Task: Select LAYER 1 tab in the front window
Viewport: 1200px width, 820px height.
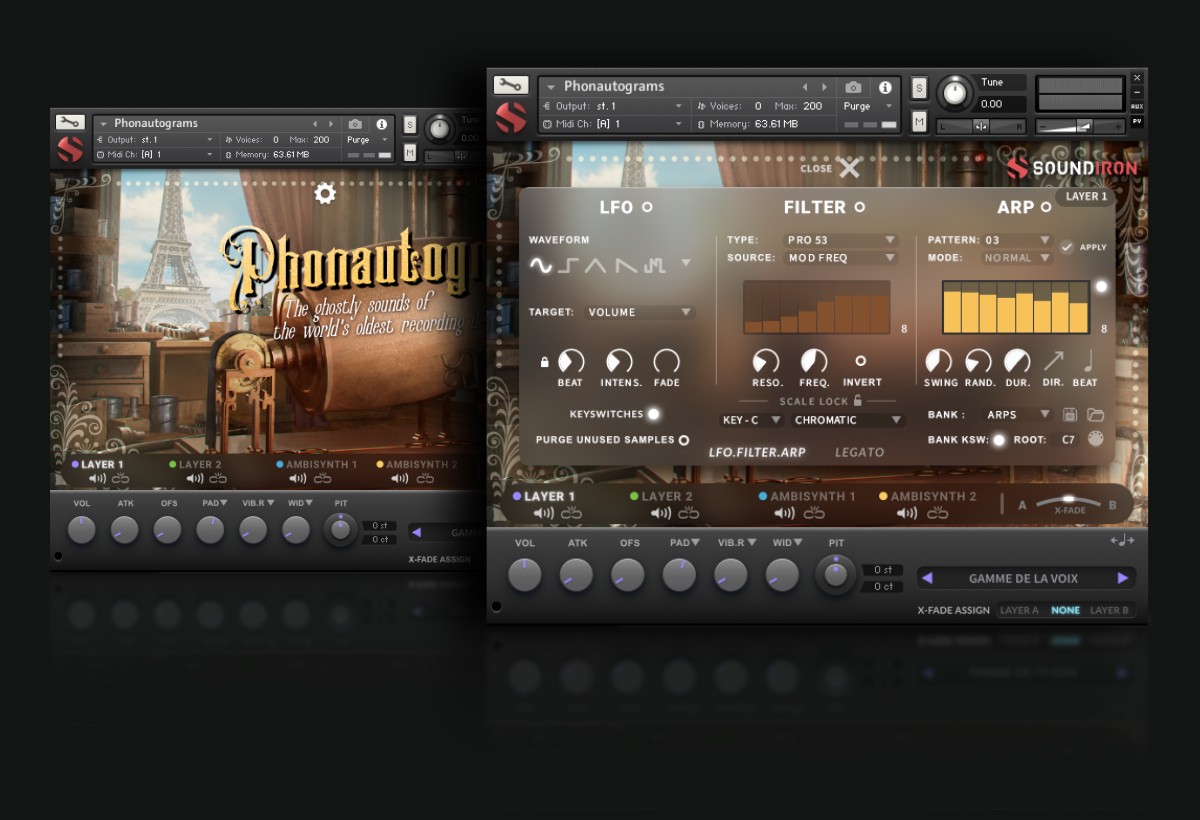Action: point(550,496)
